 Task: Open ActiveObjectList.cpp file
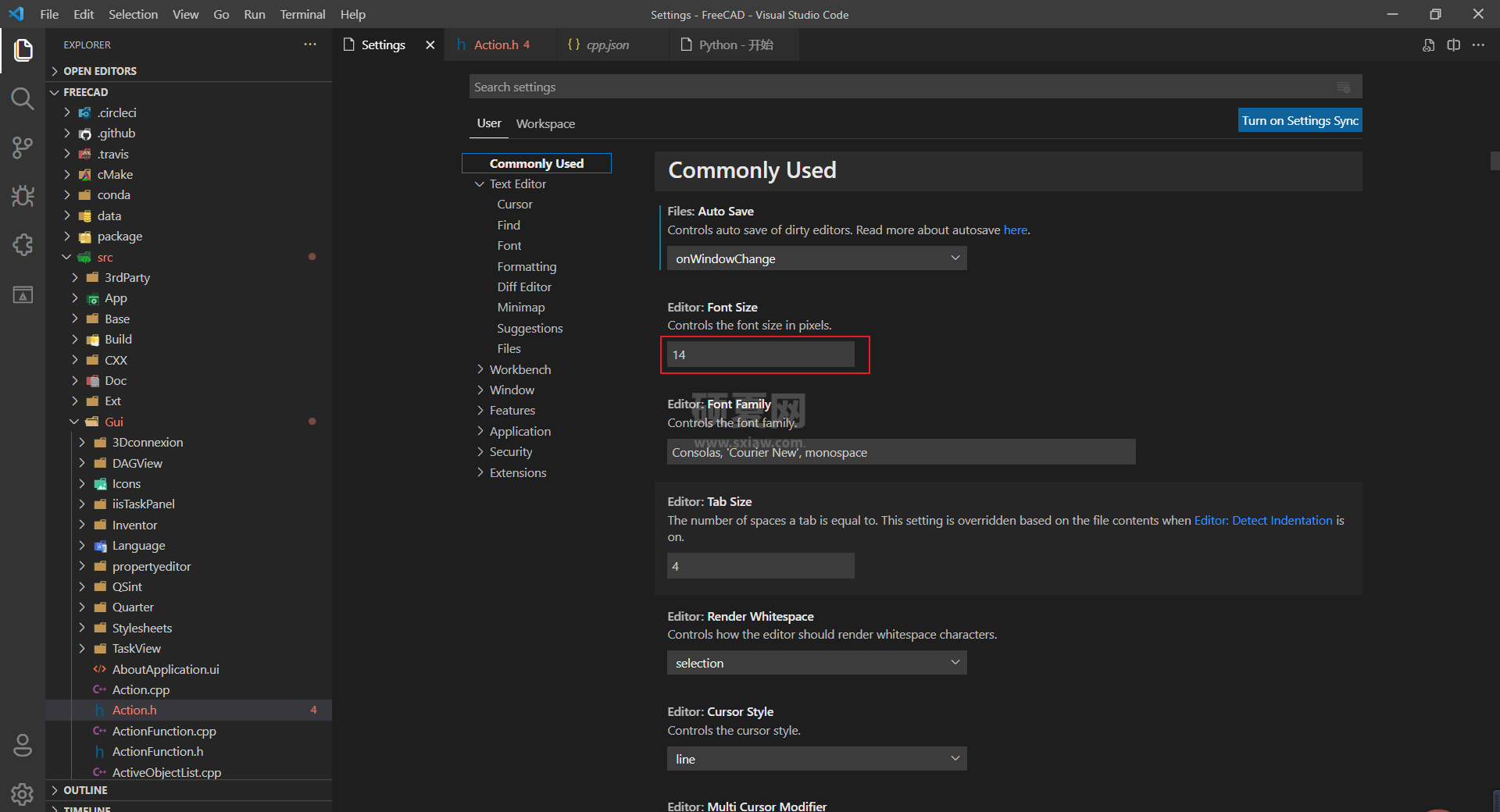166,772
